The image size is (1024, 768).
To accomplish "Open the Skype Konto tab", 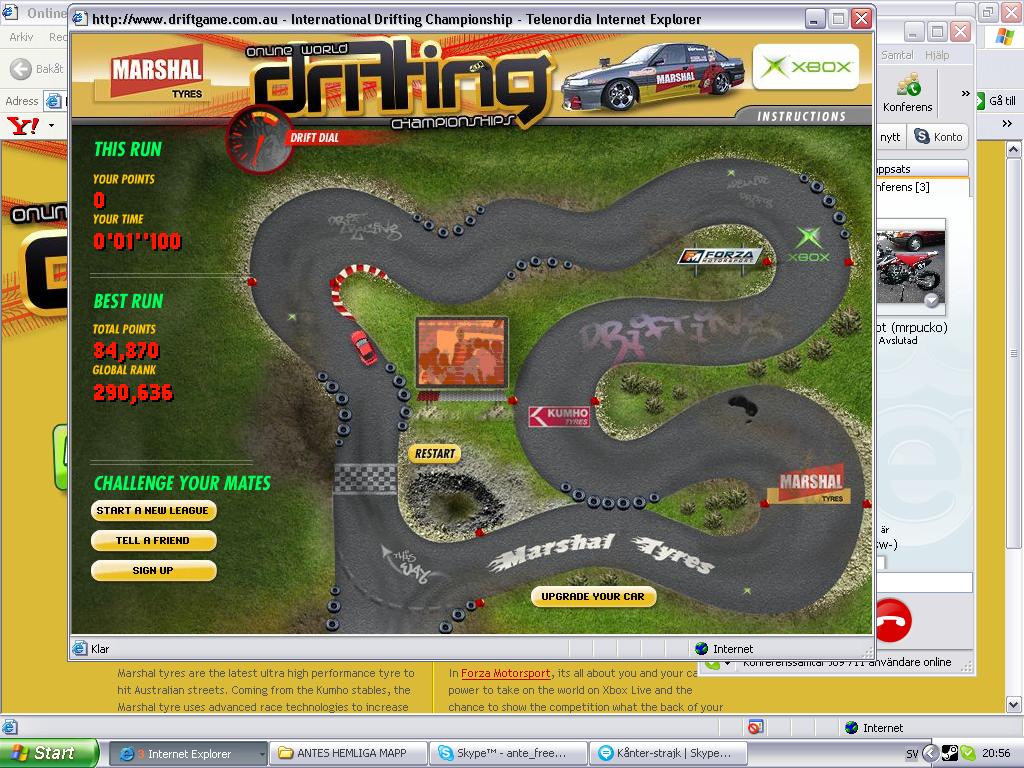I will (x=939, y=136).
